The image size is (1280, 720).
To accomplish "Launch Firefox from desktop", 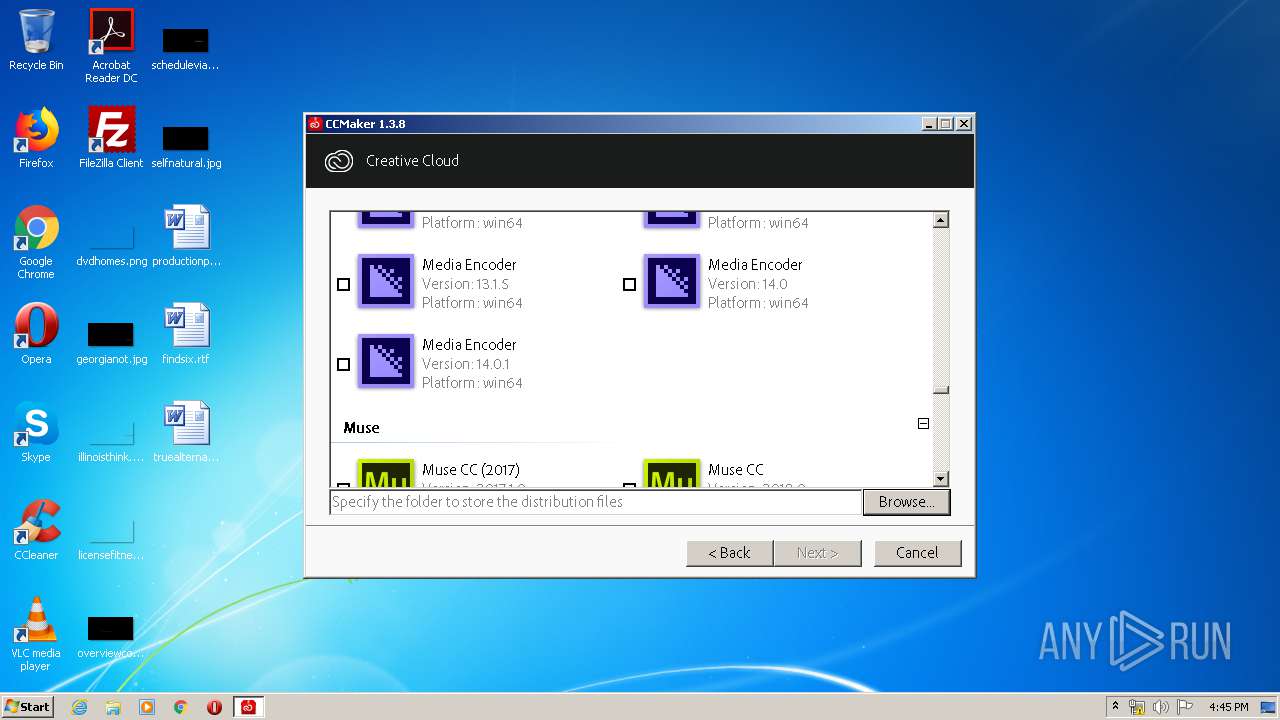I will pos(36,138).
